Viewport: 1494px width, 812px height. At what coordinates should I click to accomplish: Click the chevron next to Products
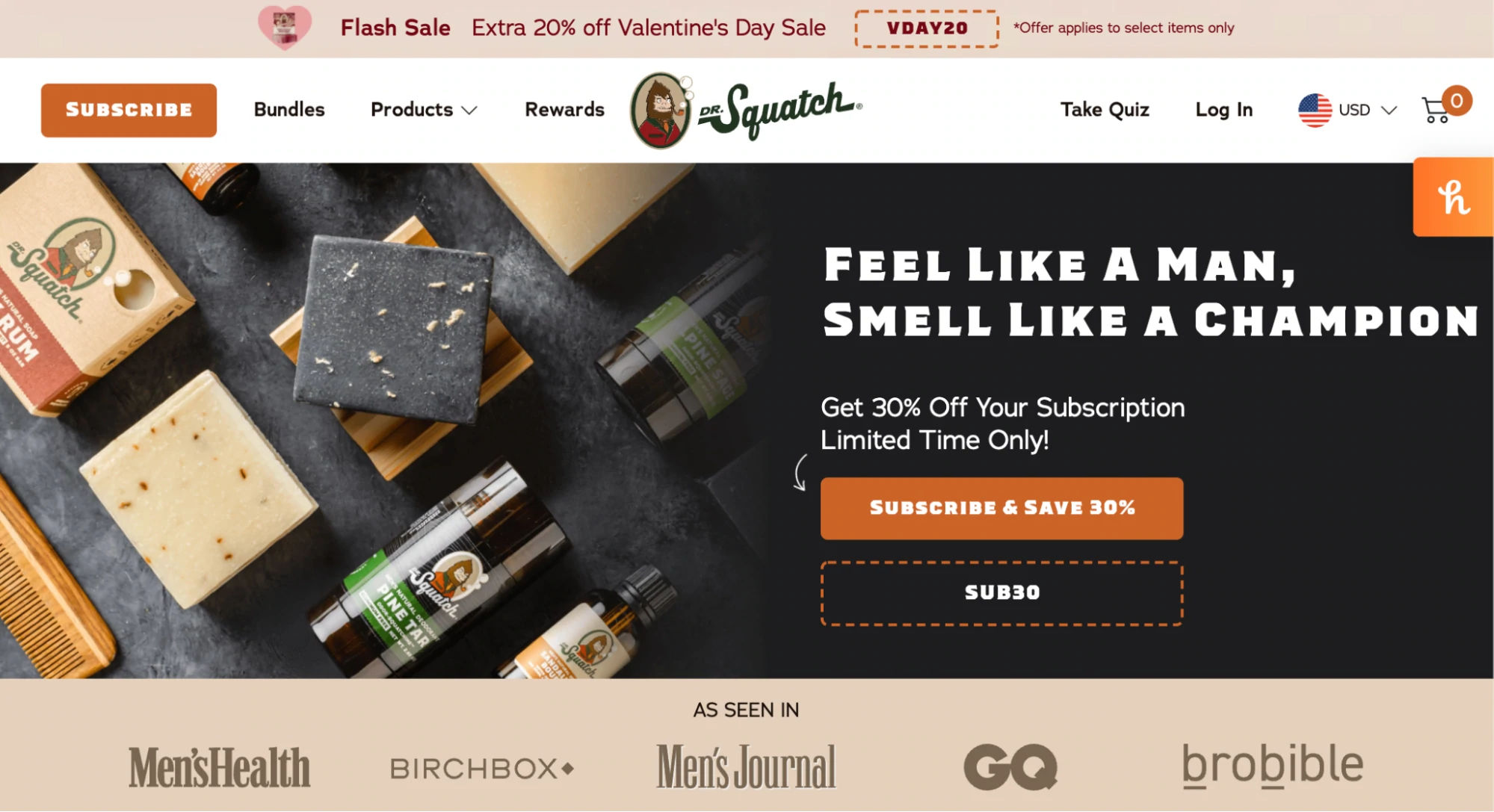469,111
